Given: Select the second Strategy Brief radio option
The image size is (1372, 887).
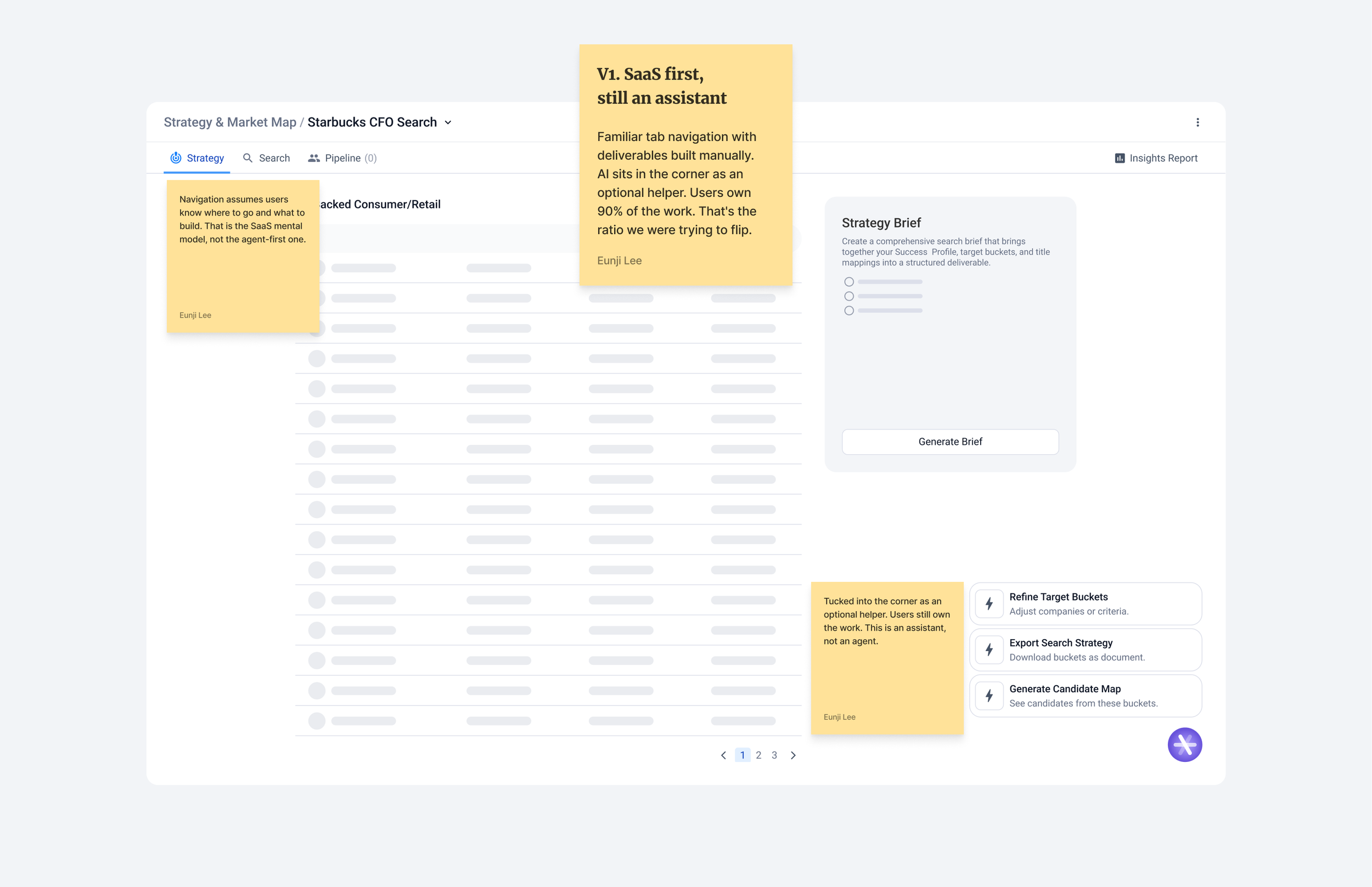Looking at the screenshot, I should pyautogui.click(x=849, y=296).
